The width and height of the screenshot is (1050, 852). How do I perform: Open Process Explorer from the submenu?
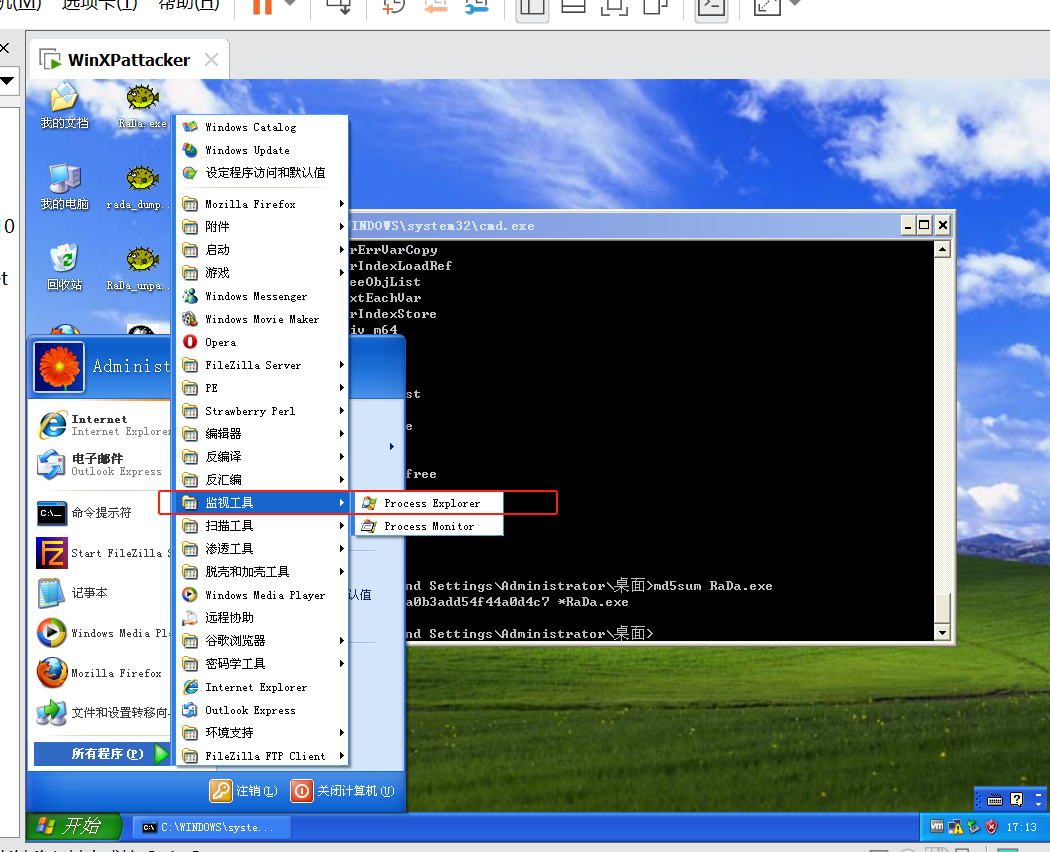[429, 503]
